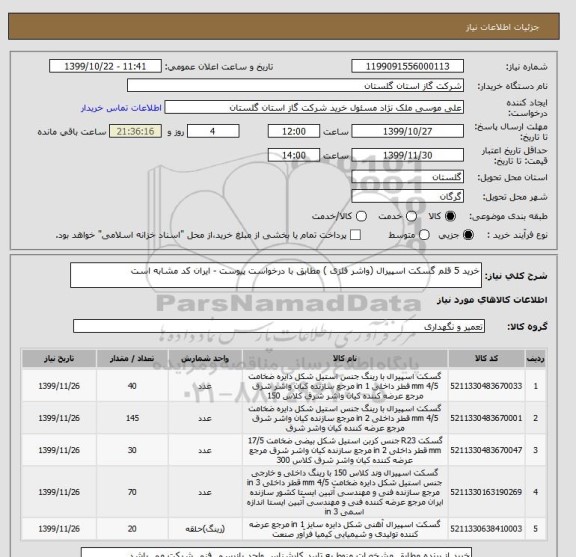
Task: Click the remaining days field showing 4
Action: [x=213, y=131]
